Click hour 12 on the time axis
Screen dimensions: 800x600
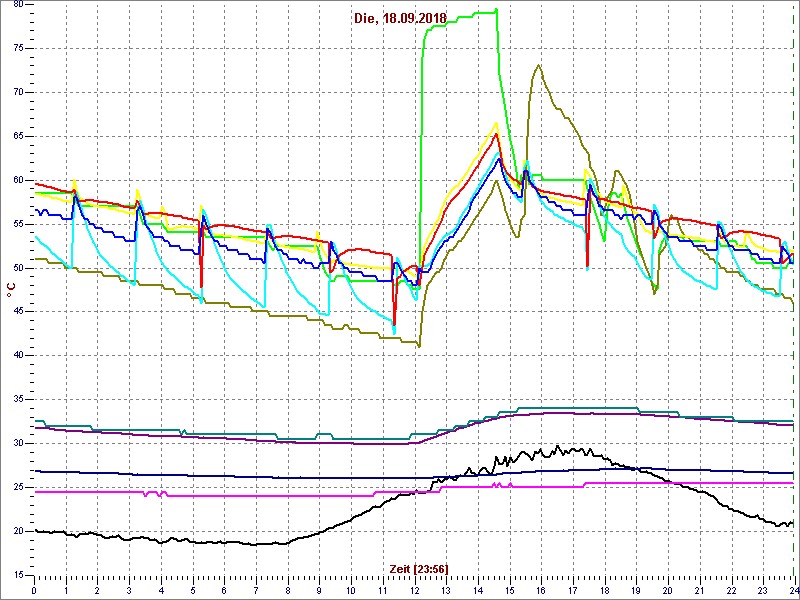pos(414,591)
